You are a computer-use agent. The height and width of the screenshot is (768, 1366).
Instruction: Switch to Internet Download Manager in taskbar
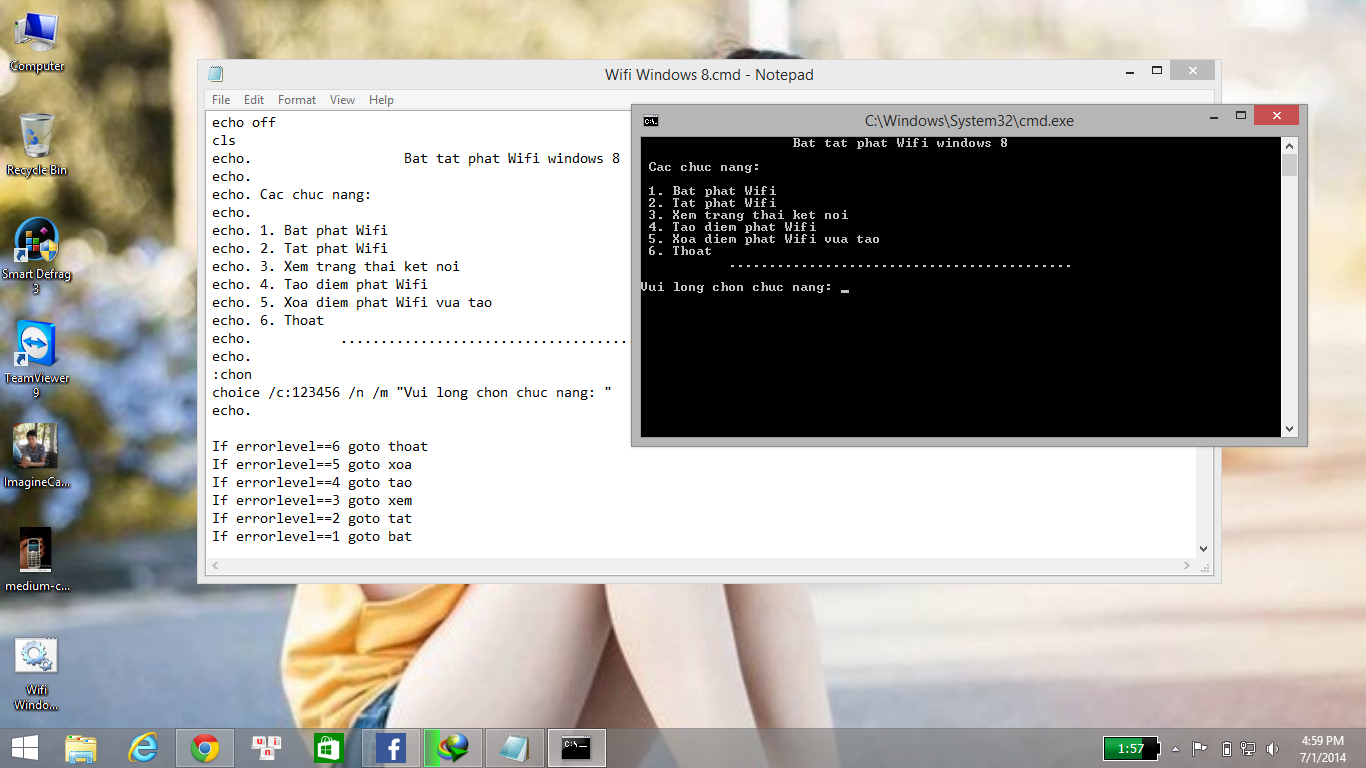coord(453,748)
